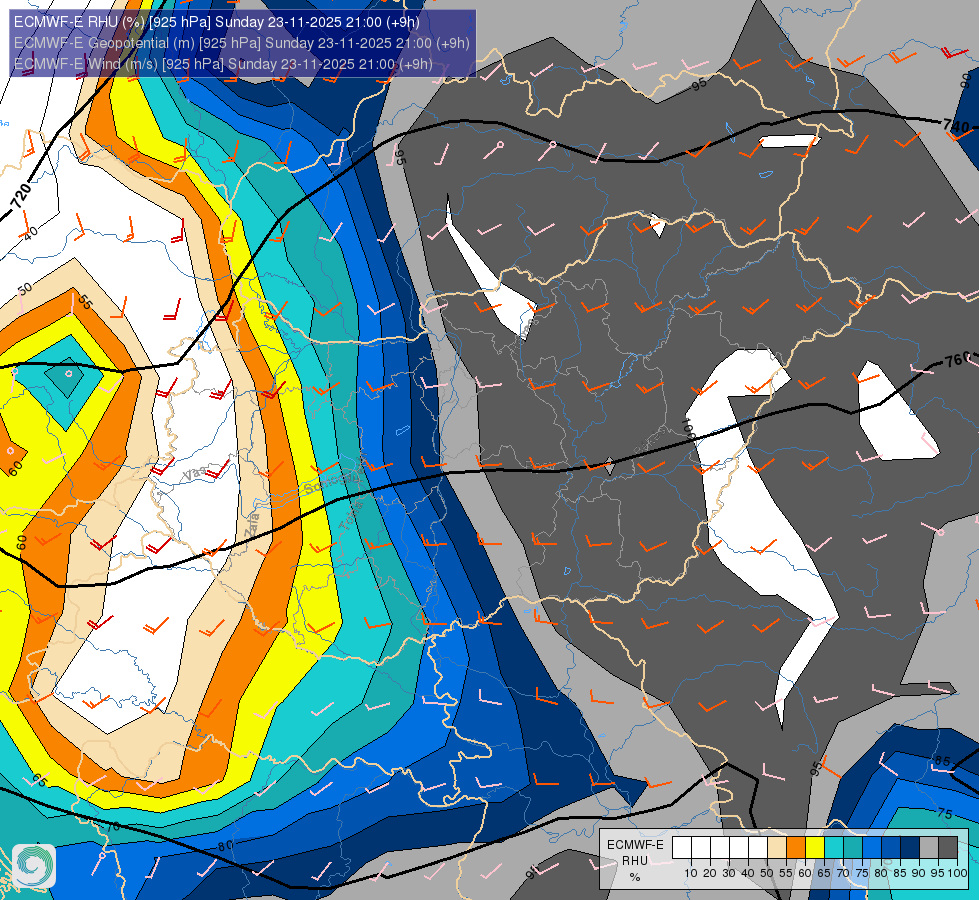Select the ECMWF-E Wind (m/s) title line
This screenshot has height=900, width=979.
tap(223, 64)
